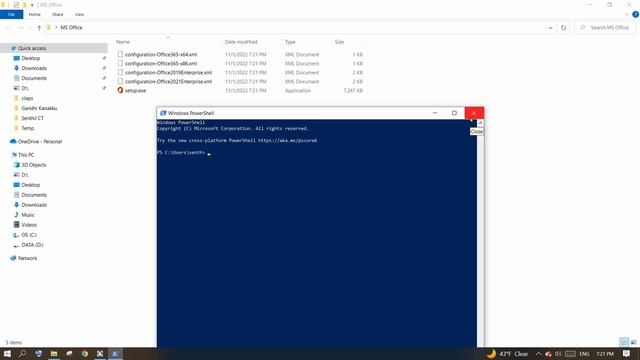Open the notification center icon
640x360 pixels.
click(x=627, y=354)
